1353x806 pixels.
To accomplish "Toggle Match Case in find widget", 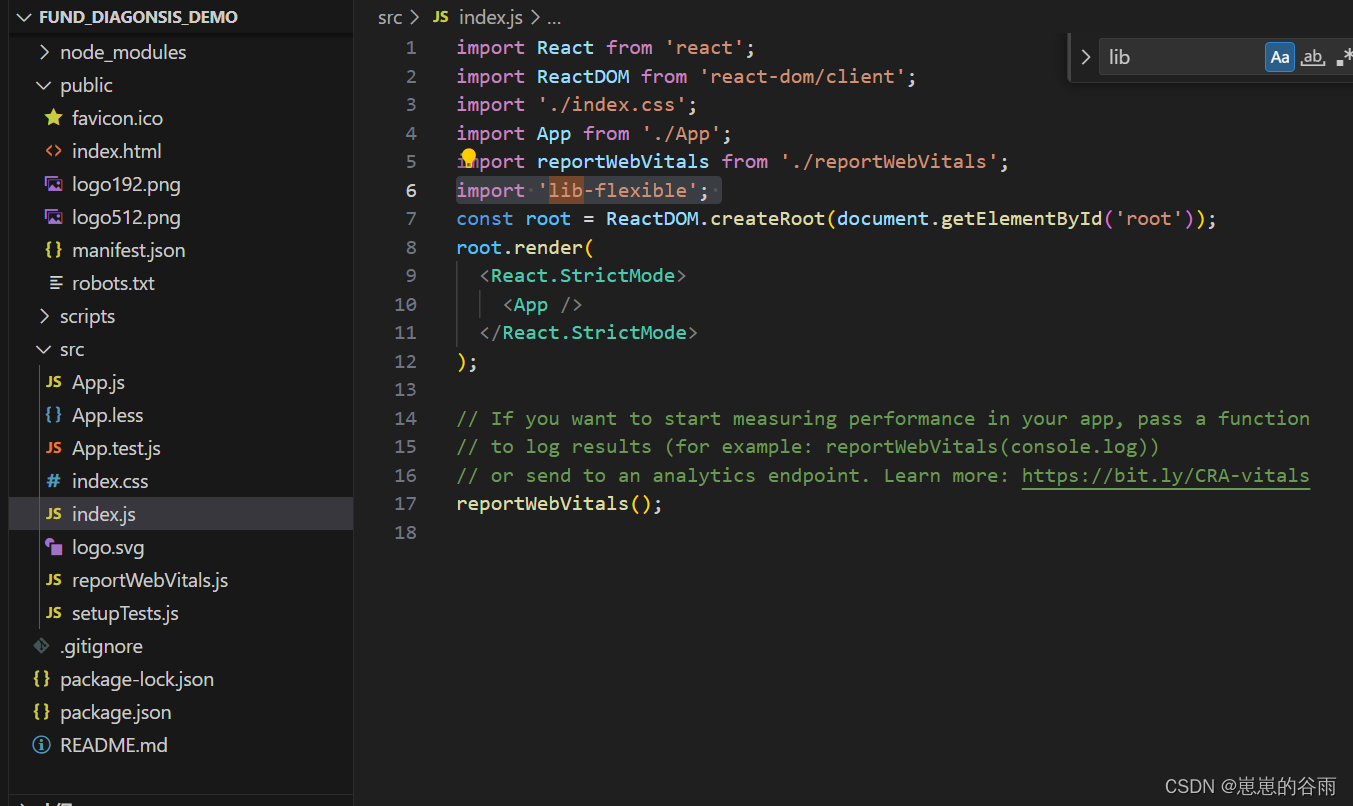I will click(1280, 57).
